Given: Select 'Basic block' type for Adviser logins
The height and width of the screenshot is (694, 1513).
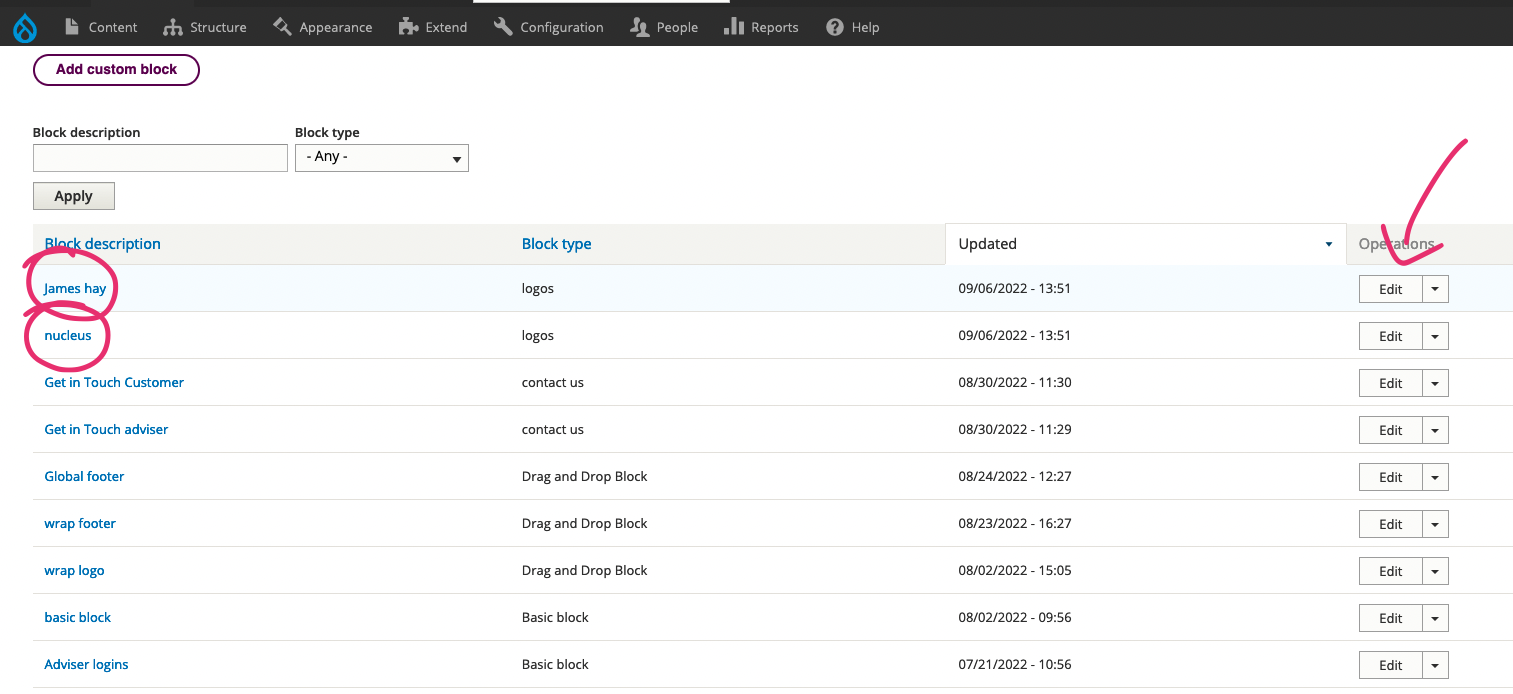Looking at the screenshot, I should click(556, 665).
